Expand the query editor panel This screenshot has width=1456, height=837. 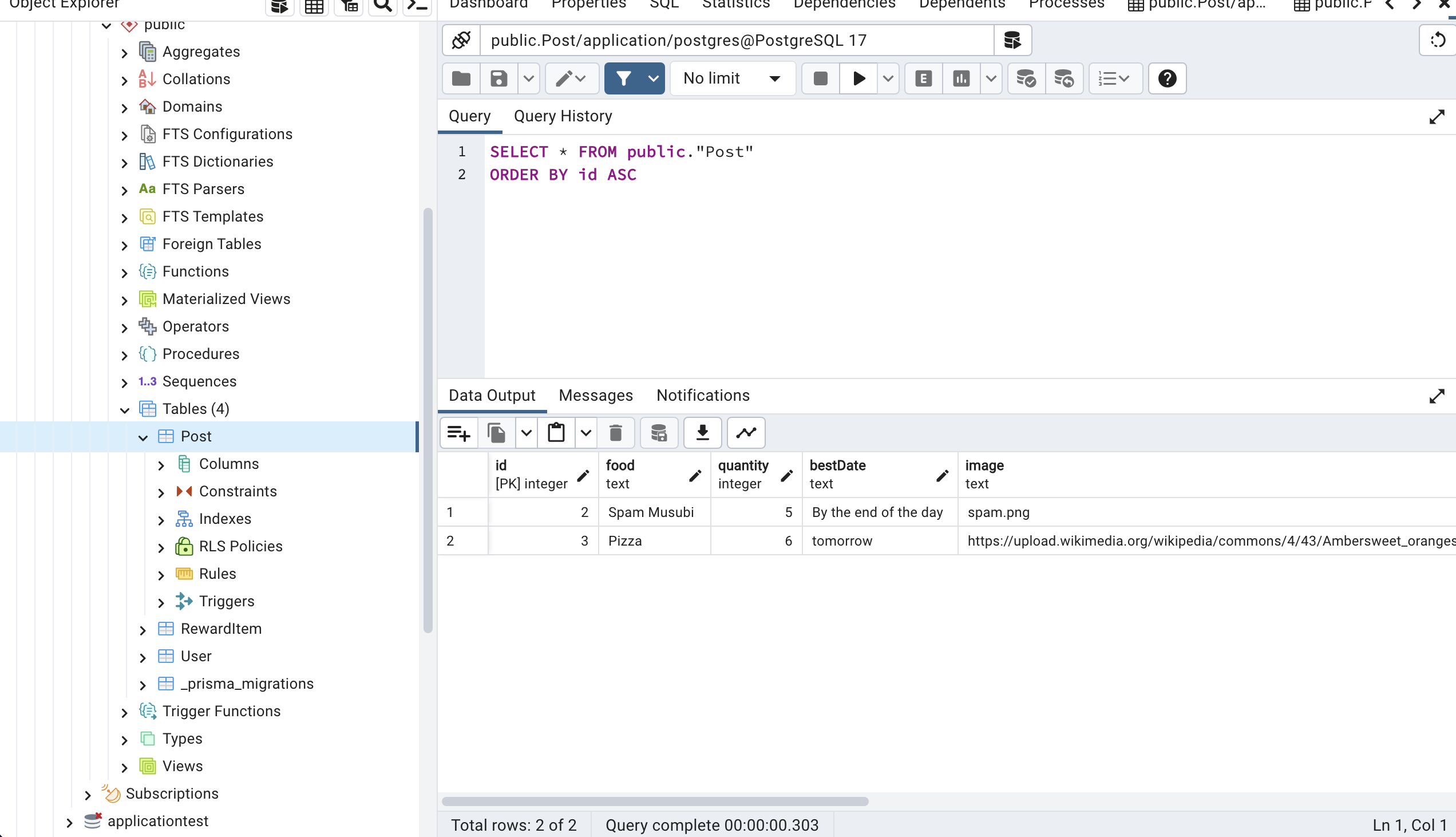click(x=1437, y=117)
